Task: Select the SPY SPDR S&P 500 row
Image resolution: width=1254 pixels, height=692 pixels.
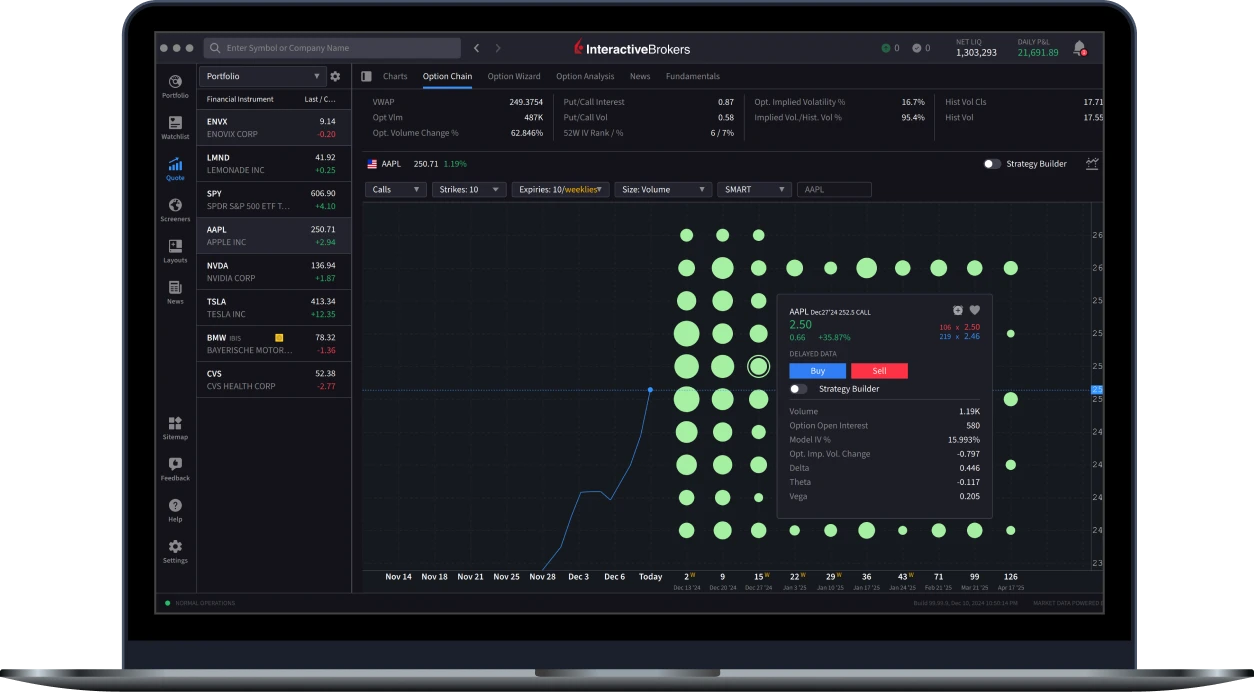Action: pos(274,200)
